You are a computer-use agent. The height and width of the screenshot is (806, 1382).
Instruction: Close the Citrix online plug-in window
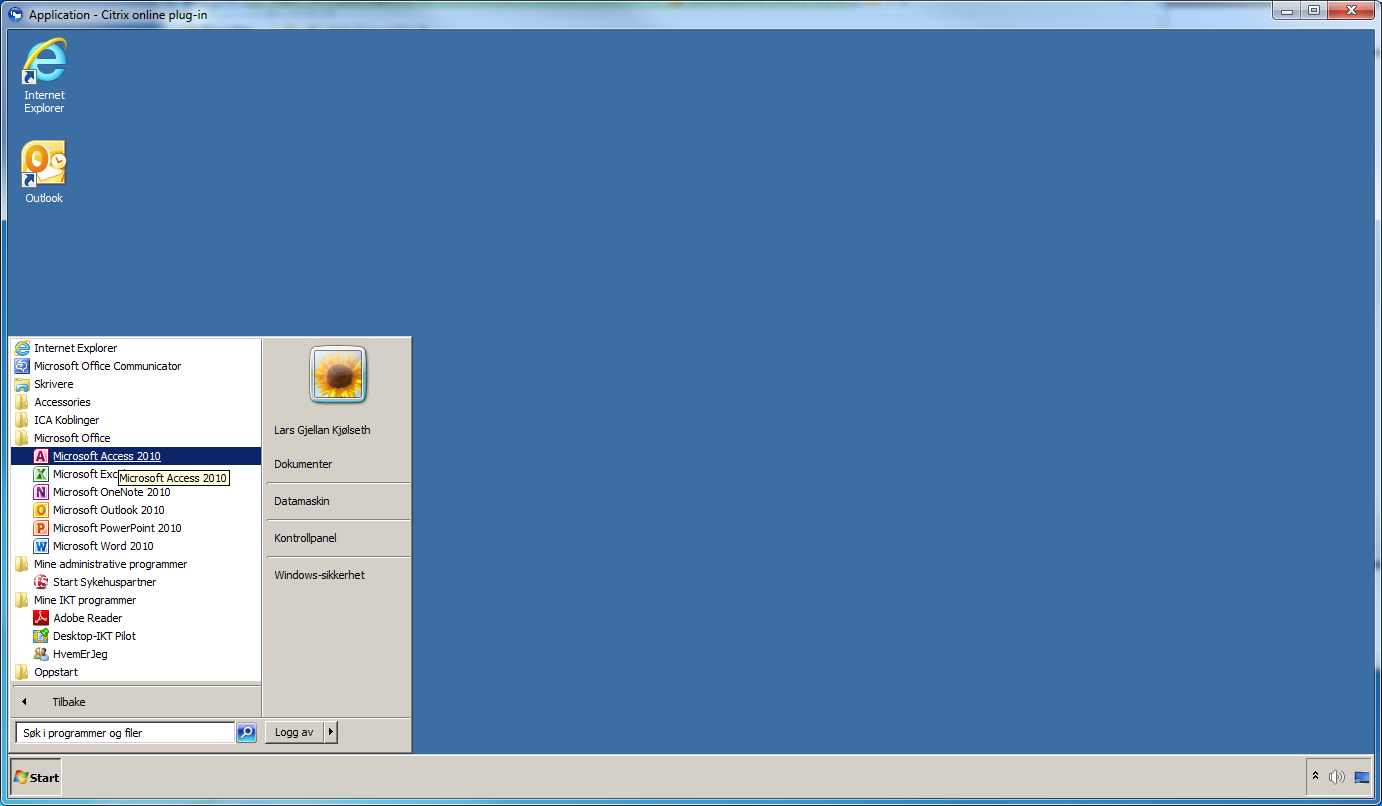tap(1350, 11)
